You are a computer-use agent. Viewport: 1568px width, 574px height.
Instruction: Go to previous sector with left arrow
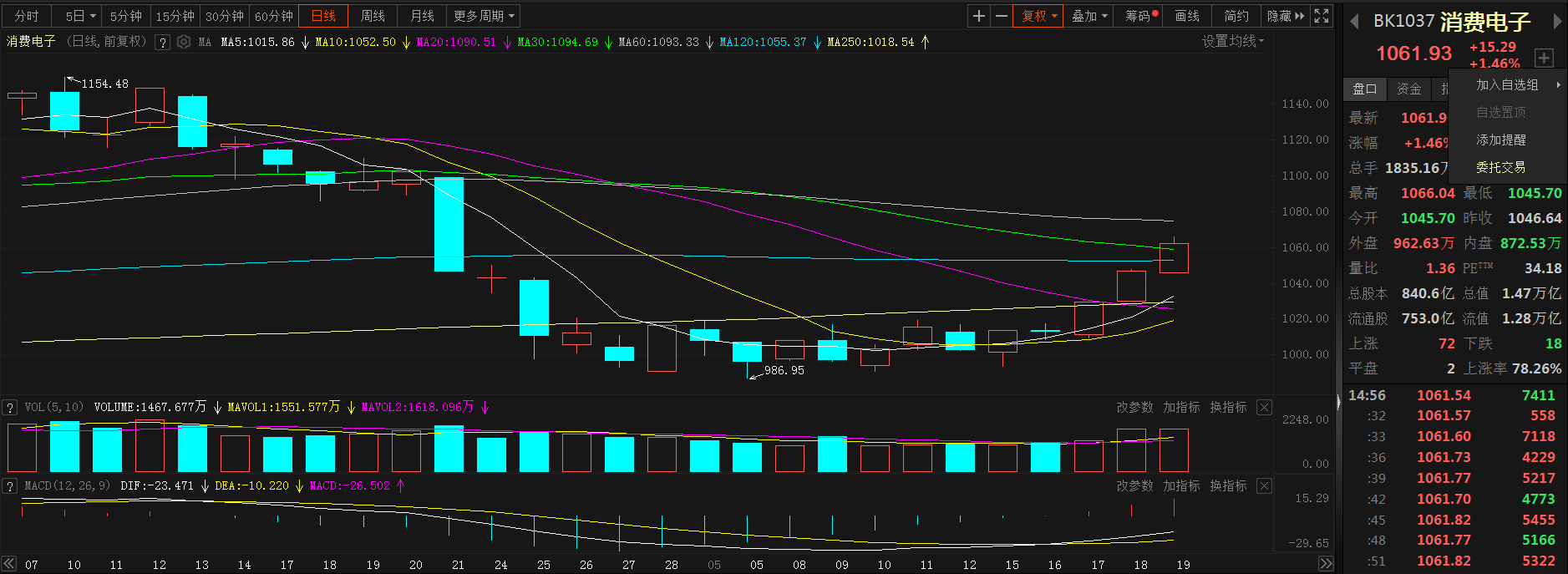(x=1354, y=22)
